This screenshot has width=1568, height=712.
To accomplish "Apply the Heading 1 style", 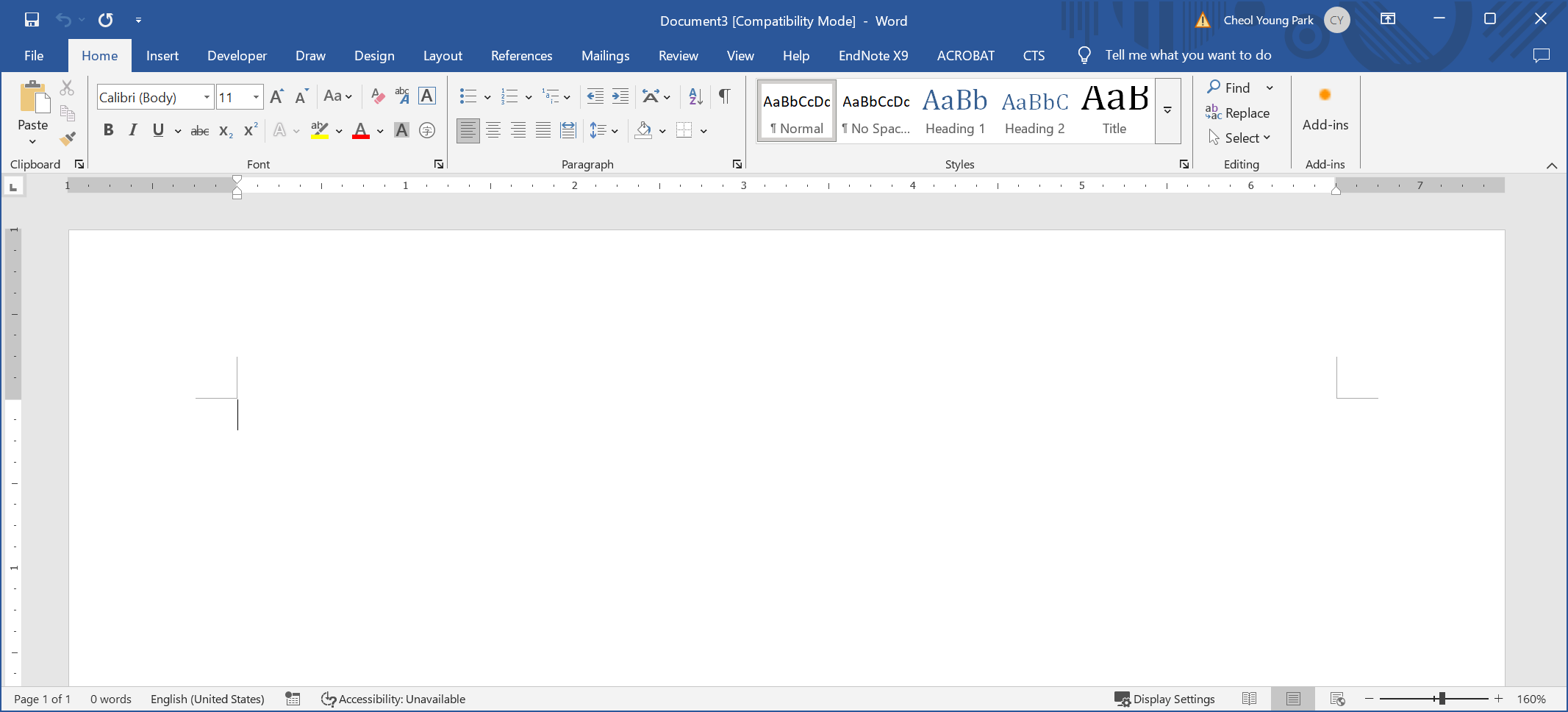I will pyautogui.click(x=955, y=110).
